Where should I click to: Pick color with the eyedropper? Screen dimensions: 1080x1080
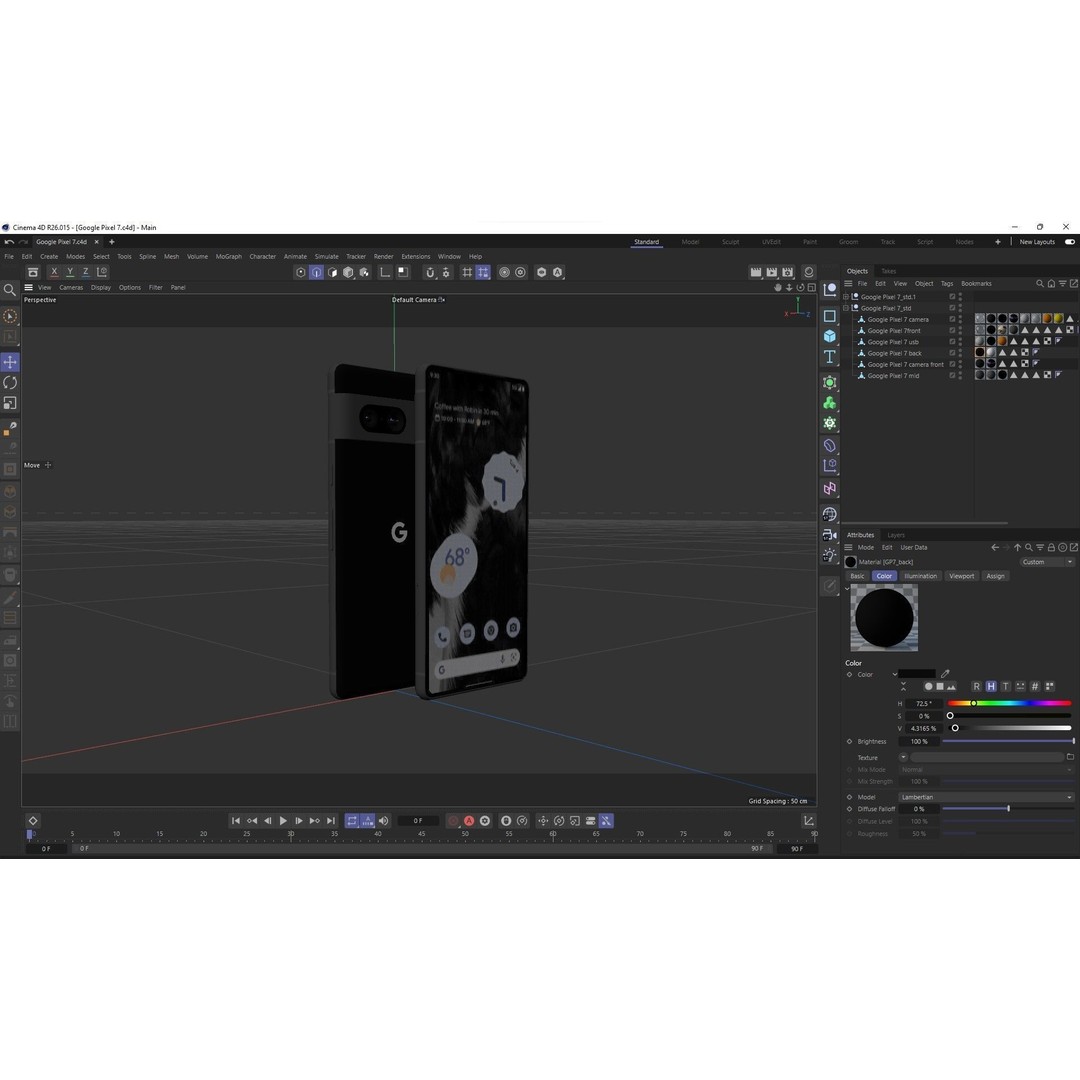click(x=945, y=674)
